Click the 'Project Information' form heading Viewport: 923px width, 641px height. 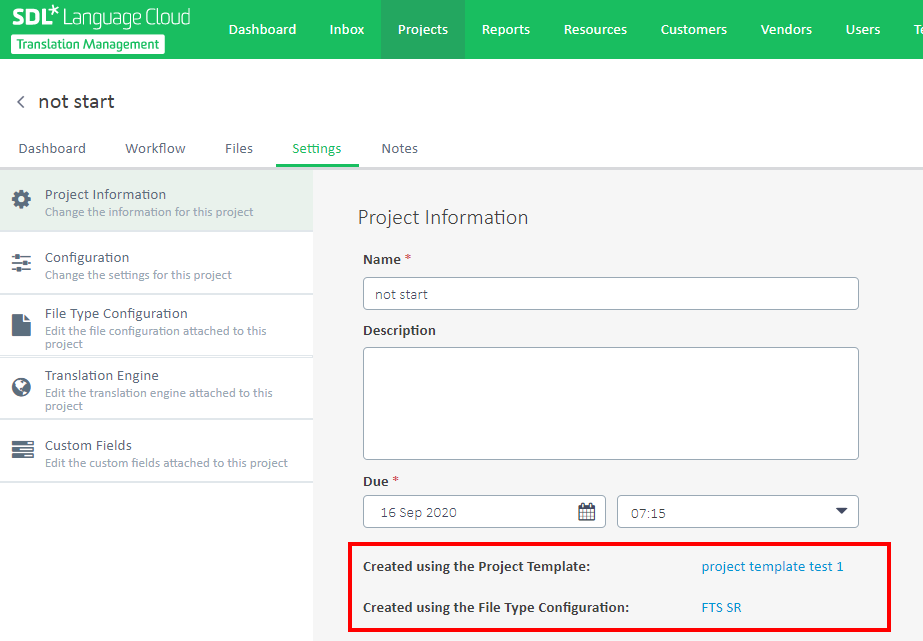click(443, 218)
